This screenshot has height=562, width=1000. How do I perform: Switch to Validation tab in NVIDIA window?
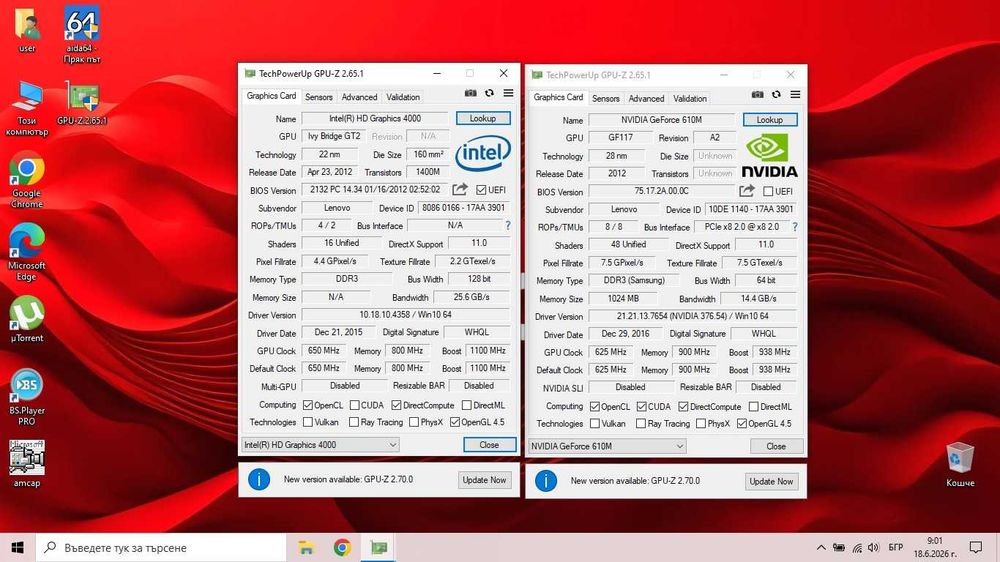click(690, 98)
